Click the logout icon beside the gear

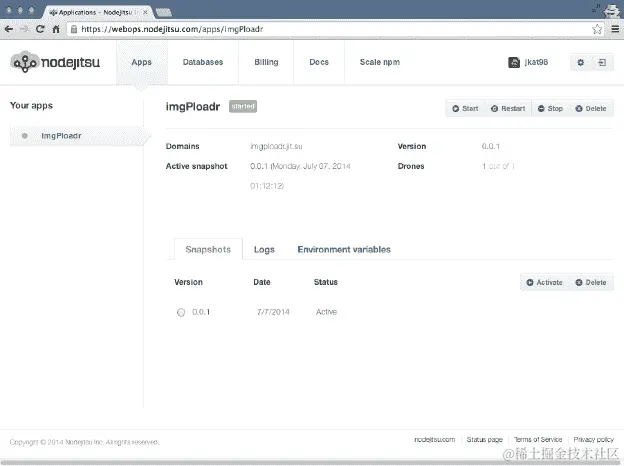[x=602, y=62]
